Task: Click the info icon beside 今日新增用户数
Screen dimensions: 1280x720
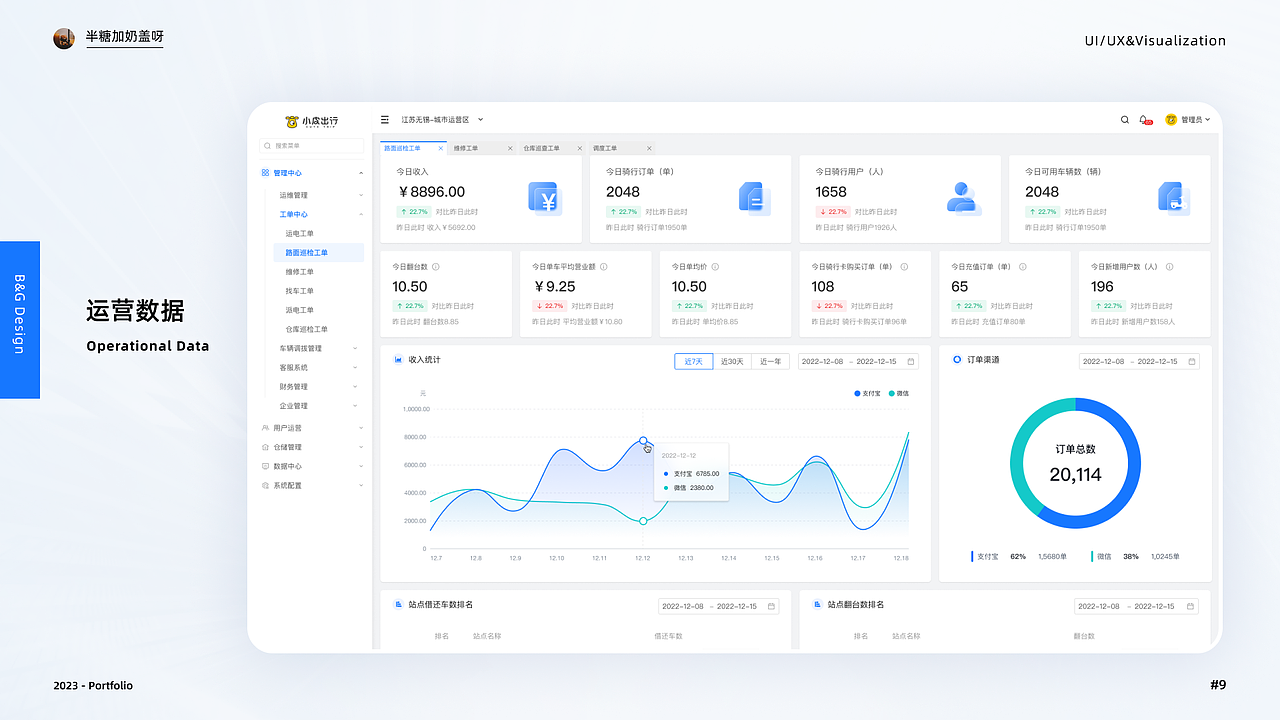Action: point(1169,267)
